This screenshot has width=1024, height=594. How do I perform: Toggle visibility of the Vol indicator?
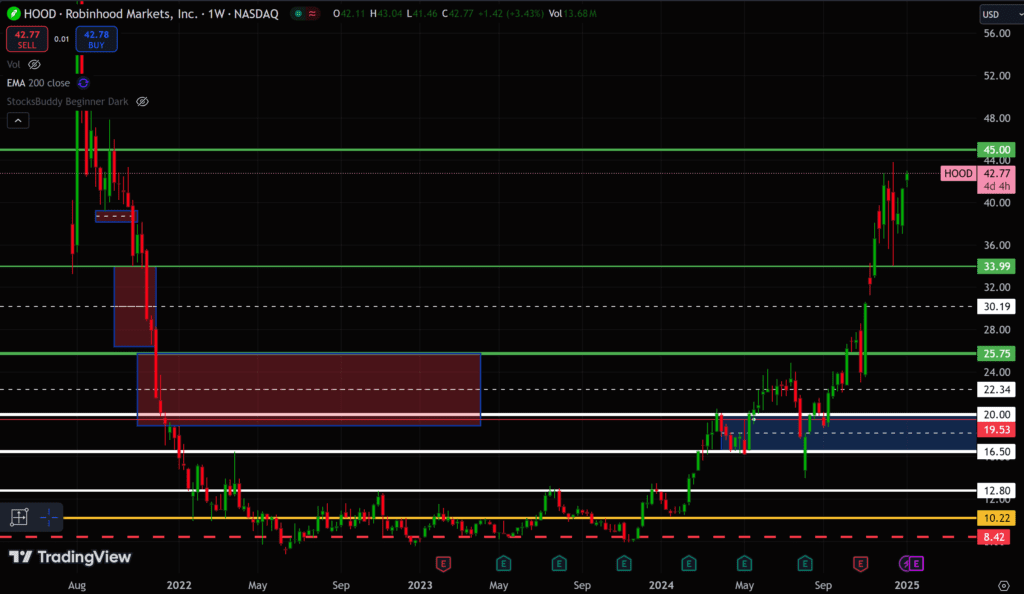point(34,65)
